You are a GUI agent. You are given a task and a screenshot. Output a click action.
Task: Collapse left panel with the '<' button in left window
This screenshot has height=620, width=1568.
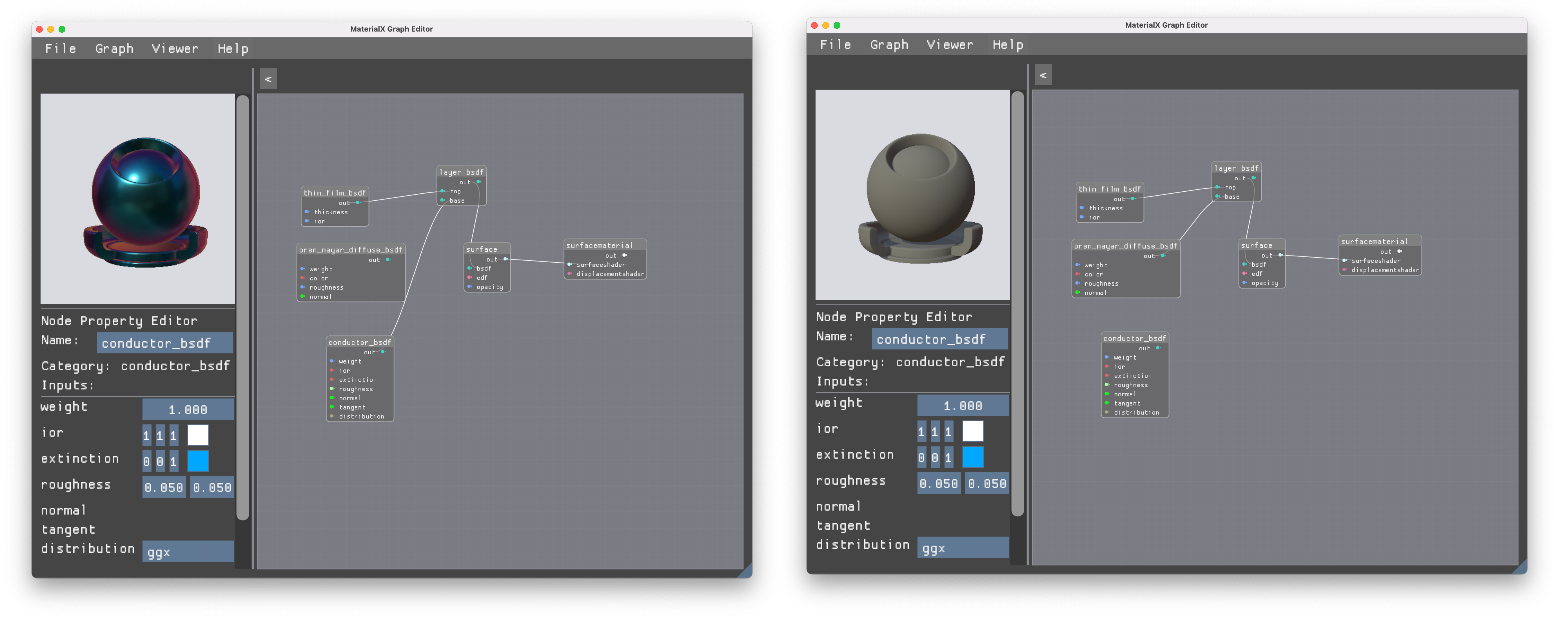click(x=268, y=79)
